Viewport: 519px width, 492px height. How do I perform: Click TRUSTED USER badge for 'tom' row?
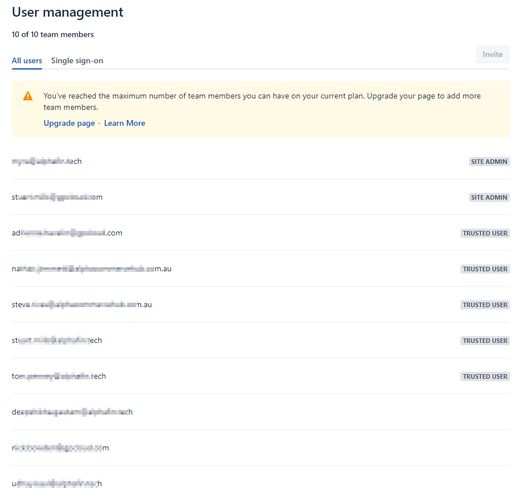[485, 376]
